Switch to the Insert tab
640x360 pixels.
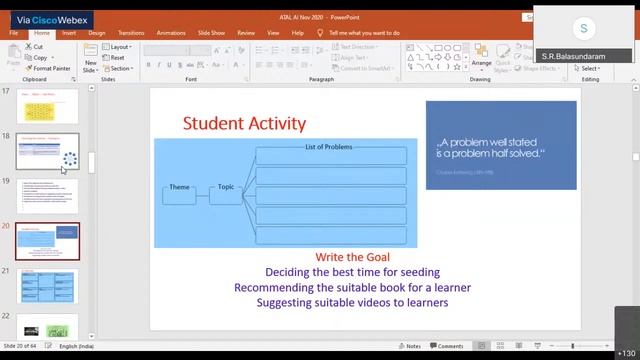click(69, 33)
